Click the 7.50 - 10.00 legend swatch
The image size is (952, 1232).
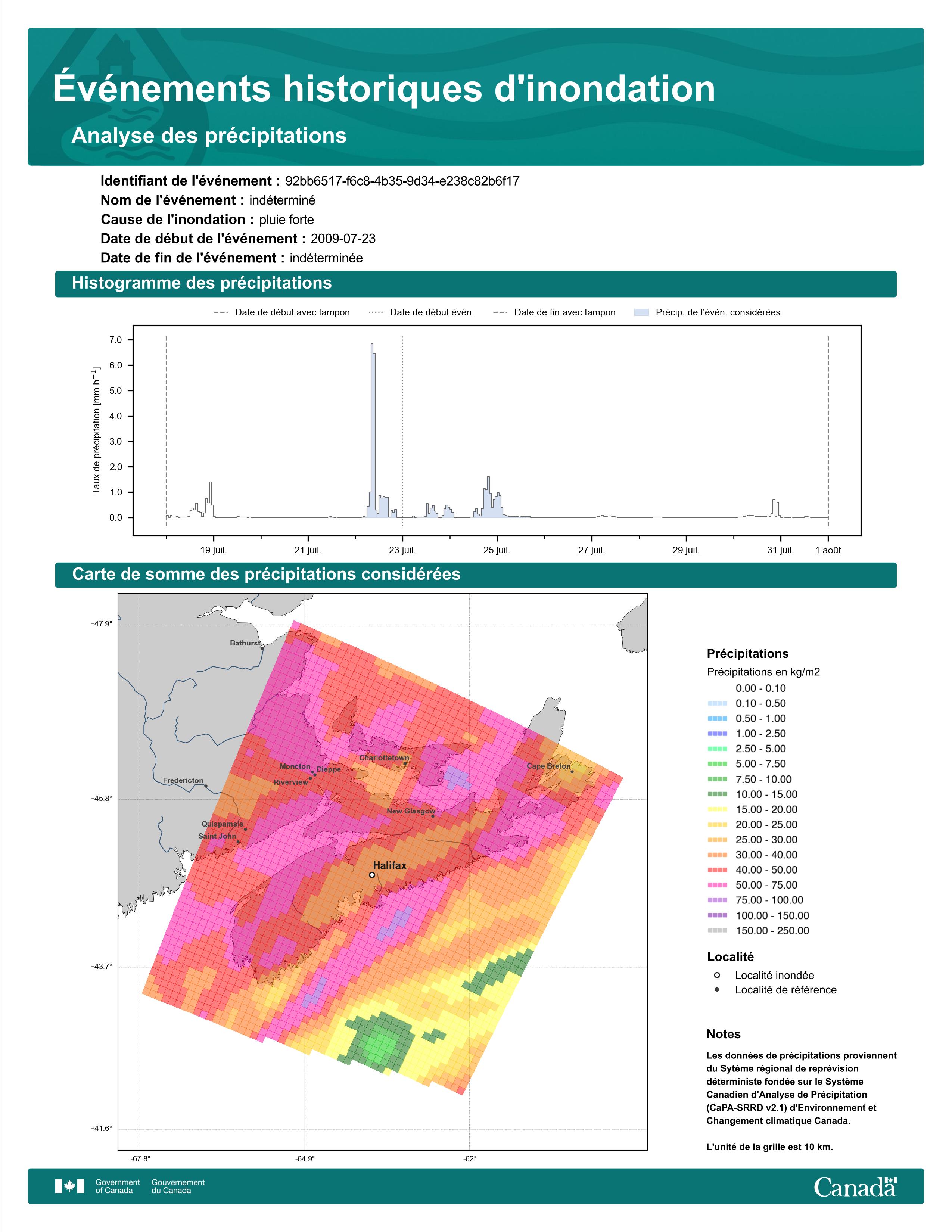(717, 779)
